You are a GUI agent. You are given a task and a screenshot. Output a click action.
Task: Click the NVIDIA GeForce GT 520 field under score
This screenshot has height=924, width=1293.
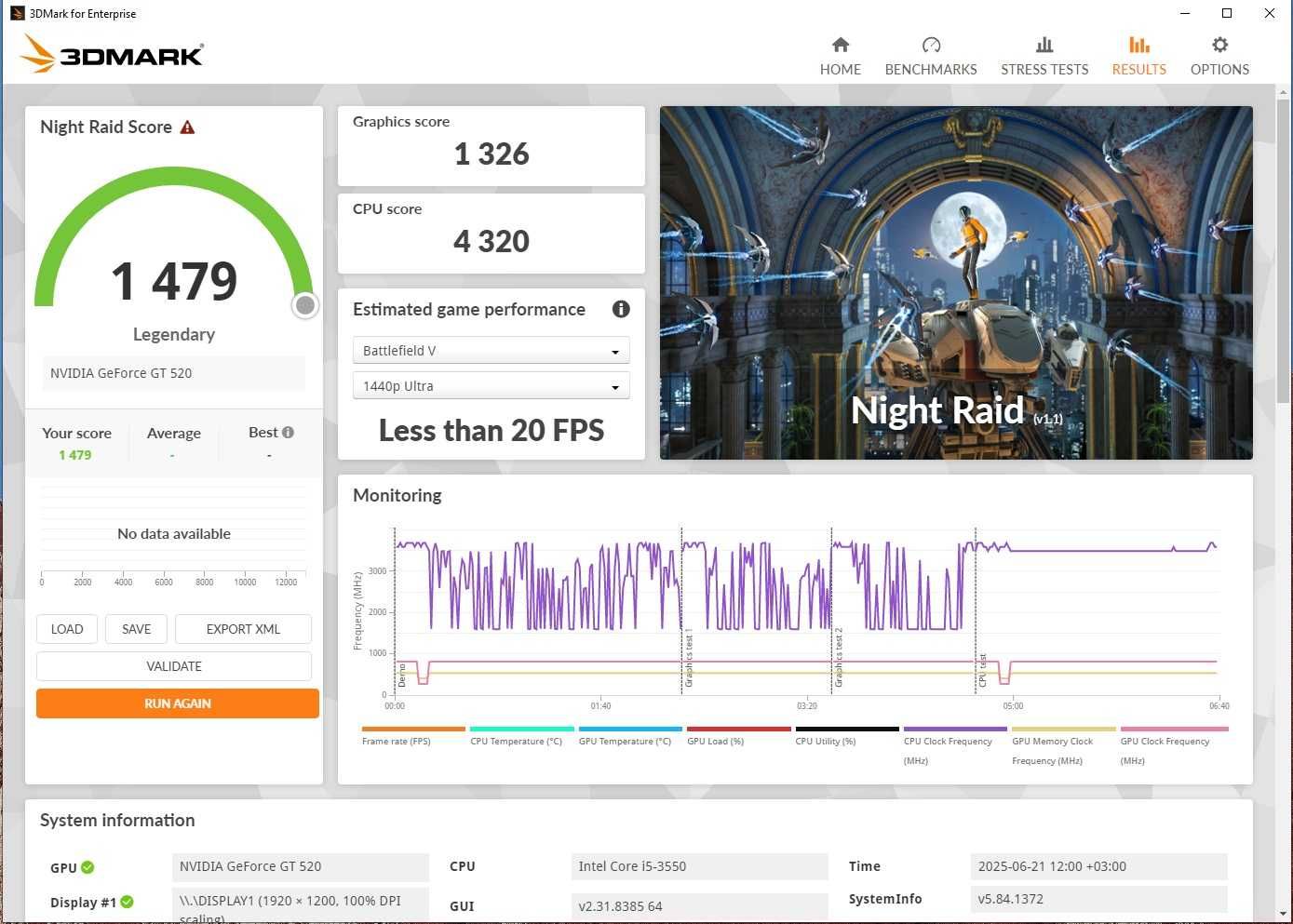(174, 373)
